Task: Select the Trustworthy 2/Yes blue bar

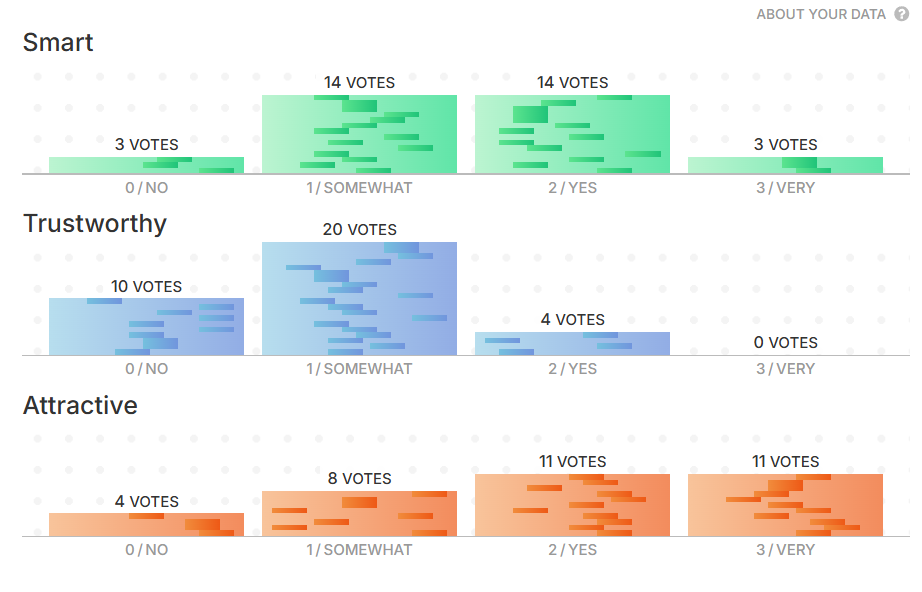Action: (x=572, y=343)
